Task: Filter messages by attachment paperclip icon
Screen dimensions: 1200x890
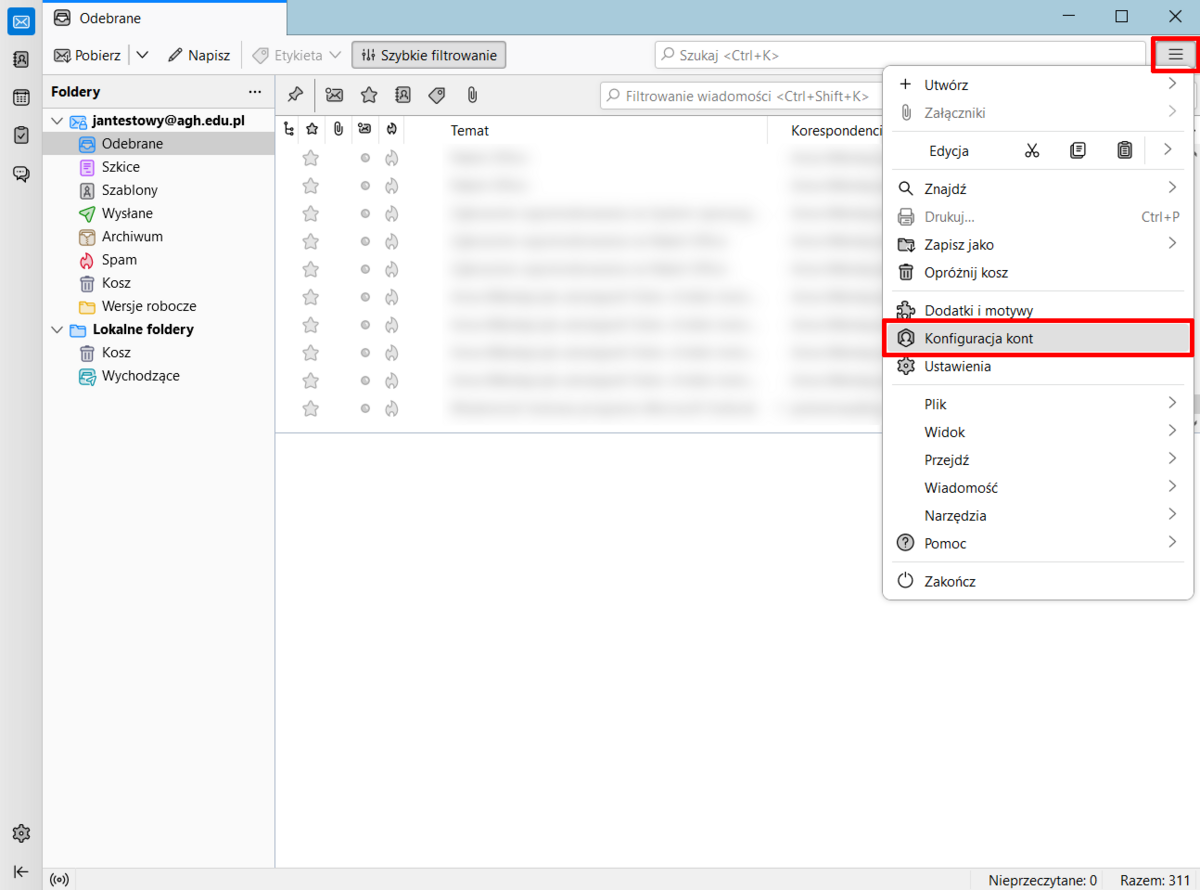Action: coord(471,95)
